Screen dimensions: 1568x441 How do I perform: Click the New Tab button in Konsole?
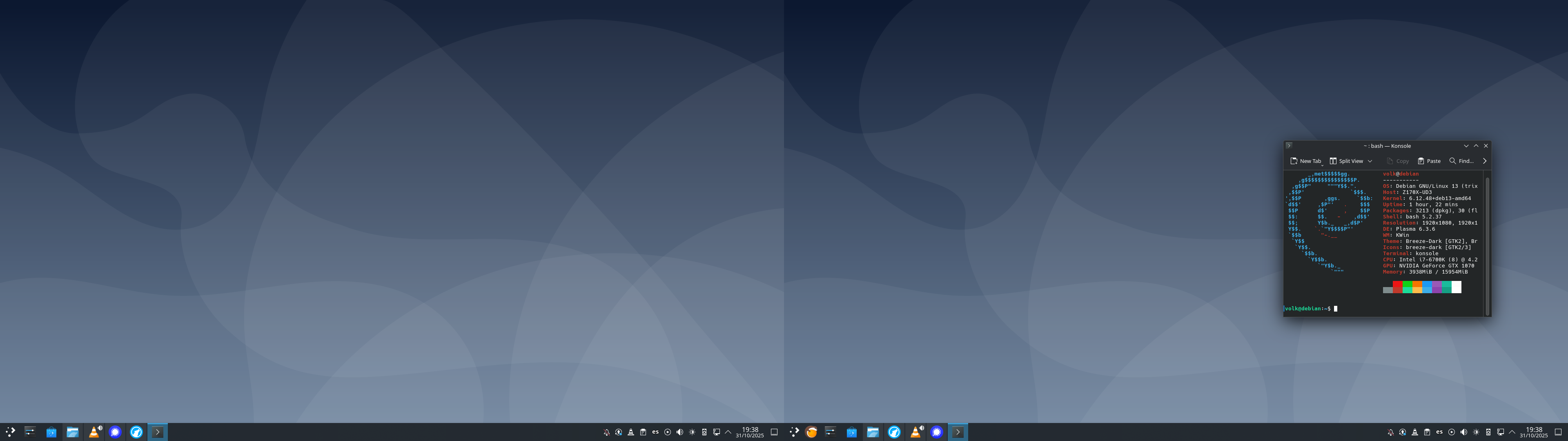pyautogui.click(x=1306, y=161)
